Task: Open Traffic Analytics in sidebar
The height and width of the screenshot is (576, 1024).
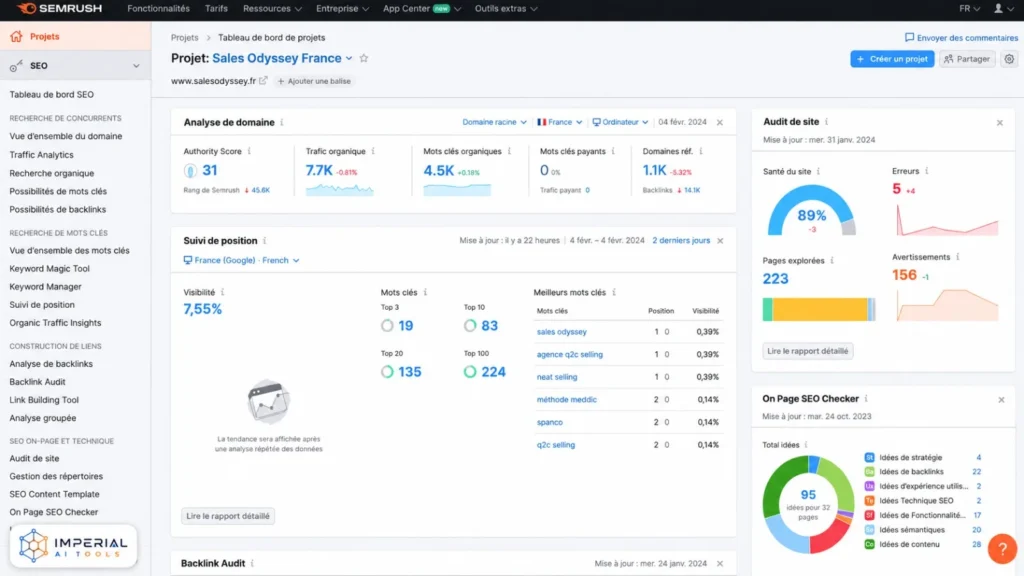Action: [x=41, y=155]
